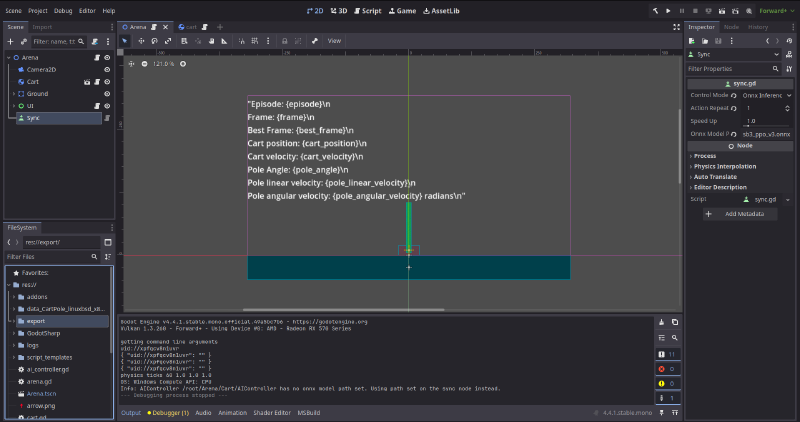This screenshot has height=422, width=800.
Task: Hide the Ground node with eye icon
Action: pyautogui.click(x=107, y=94)
